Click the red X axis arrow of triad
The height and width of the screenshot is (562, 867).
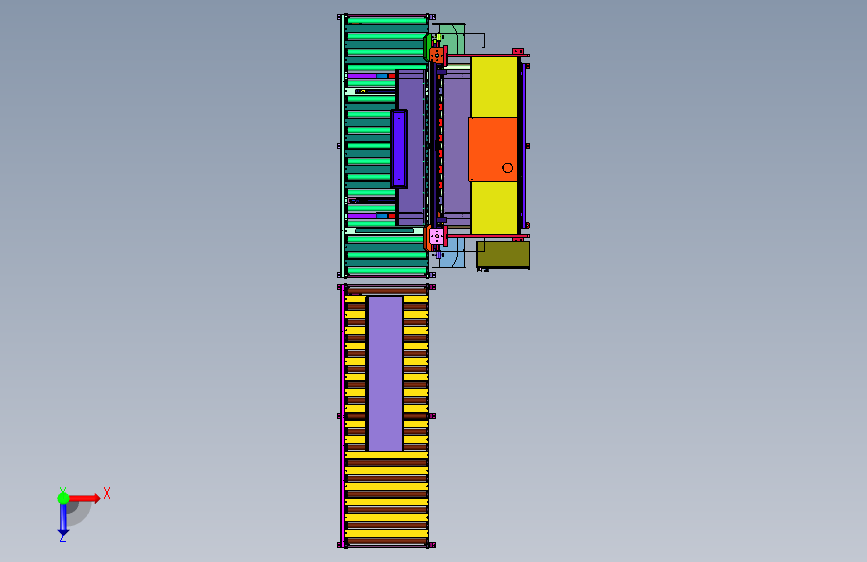(x=84, y=498)
